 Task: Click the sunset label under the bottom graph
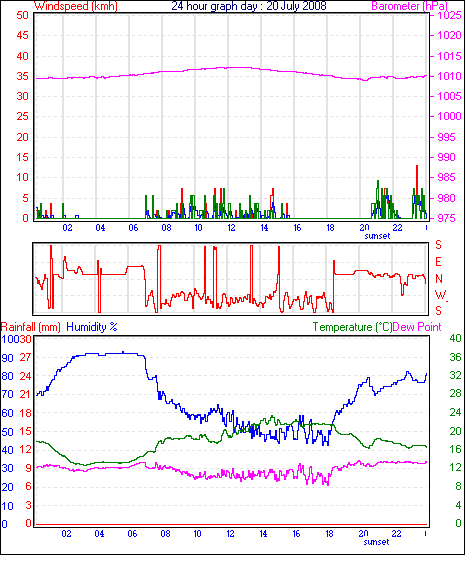pyautogui.click(x=376, y=542)
